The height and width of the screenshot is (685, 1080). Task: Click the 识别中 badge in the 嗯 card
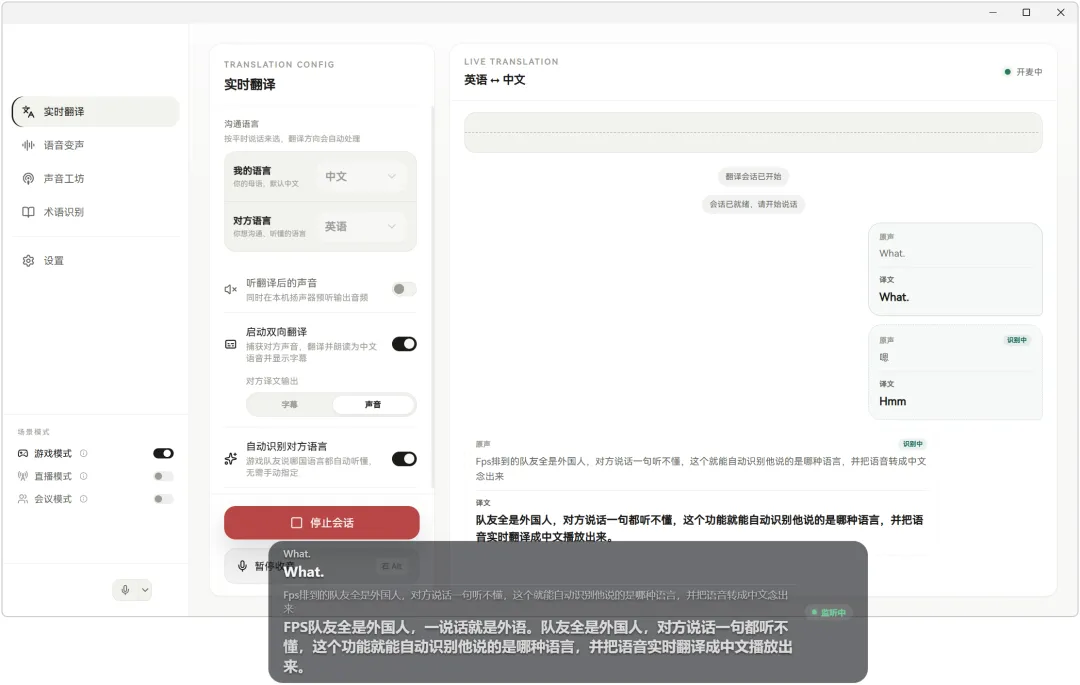coord(1017,340)
